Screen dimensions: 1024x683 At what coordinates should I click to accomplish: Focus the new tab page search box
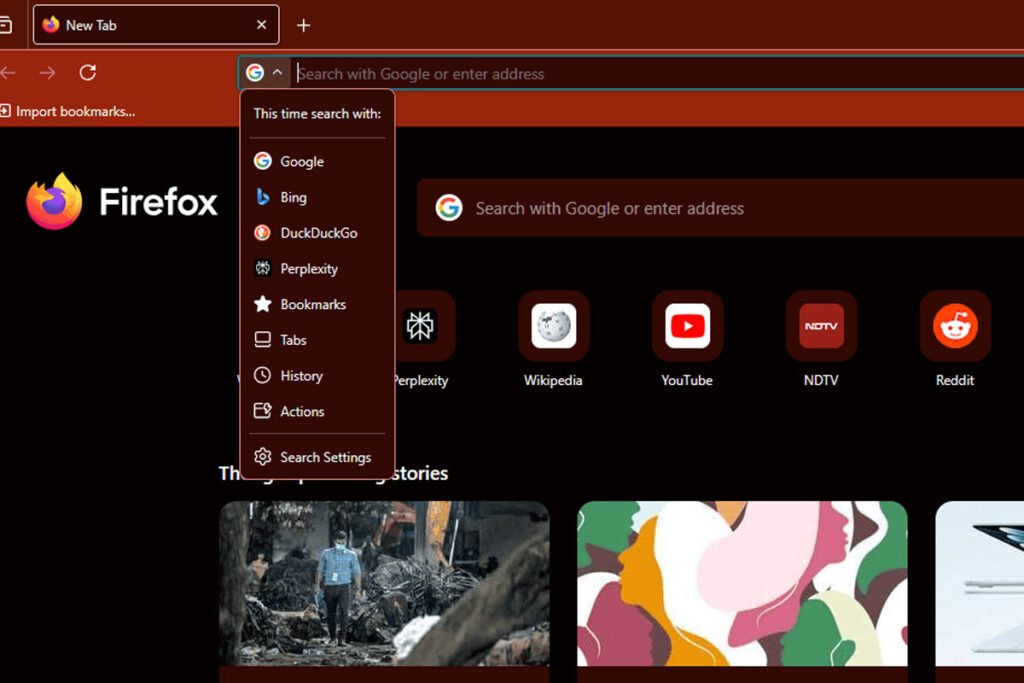tap(720, 208)
